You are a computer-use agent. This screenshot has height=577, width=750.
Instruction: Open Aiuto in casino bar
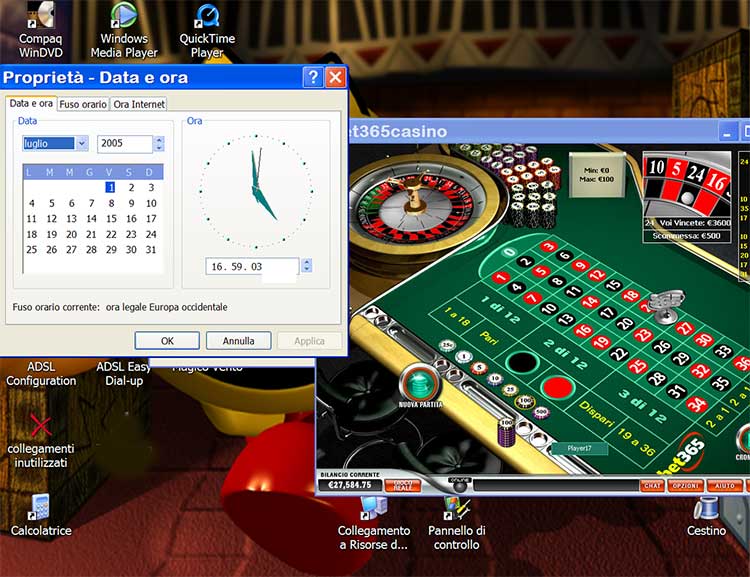(x=725, y=486)
